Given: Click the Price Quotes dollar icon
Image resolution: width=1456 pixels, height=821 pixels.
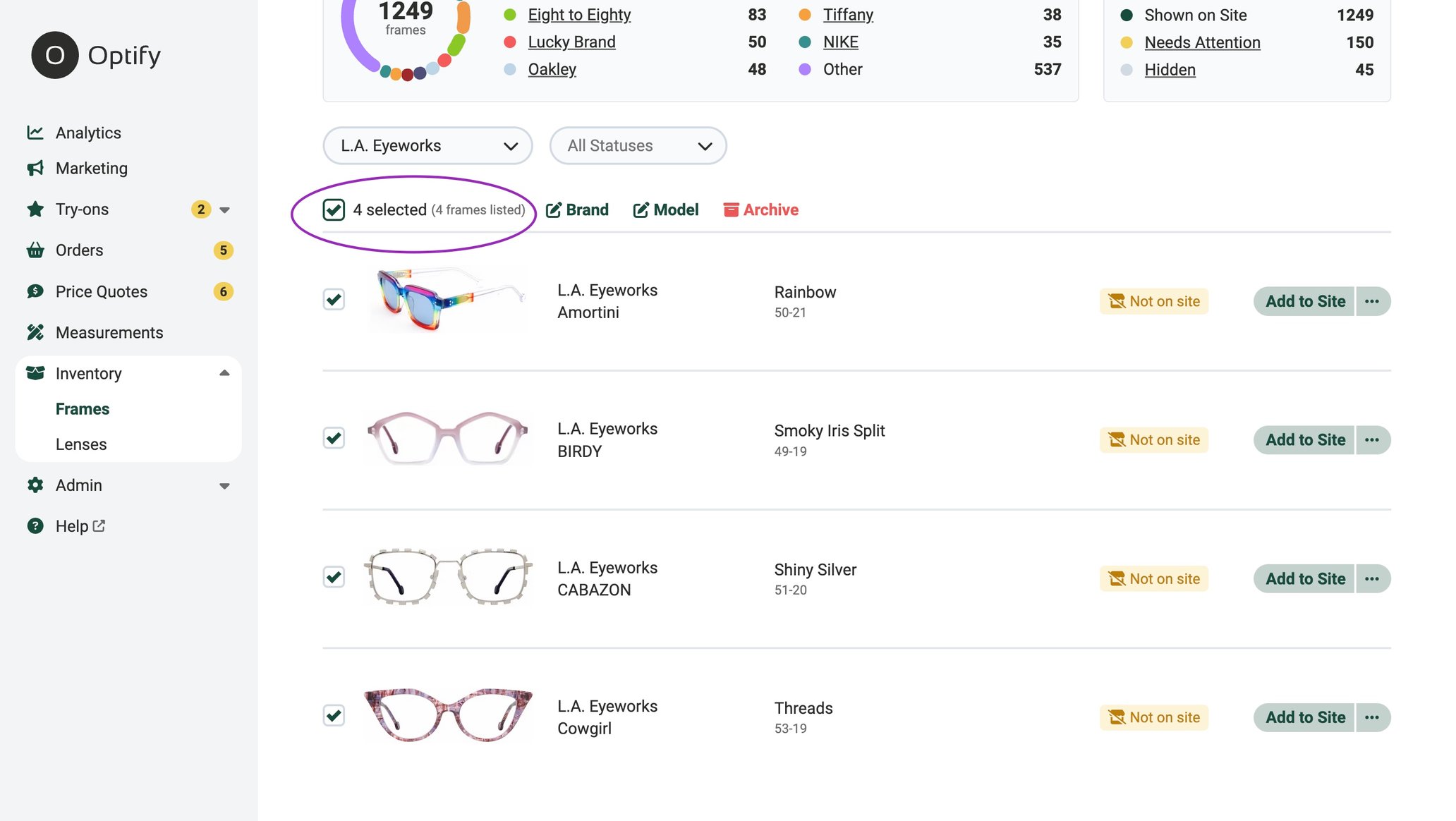Looking at the screenshot, I should point(35,291).
